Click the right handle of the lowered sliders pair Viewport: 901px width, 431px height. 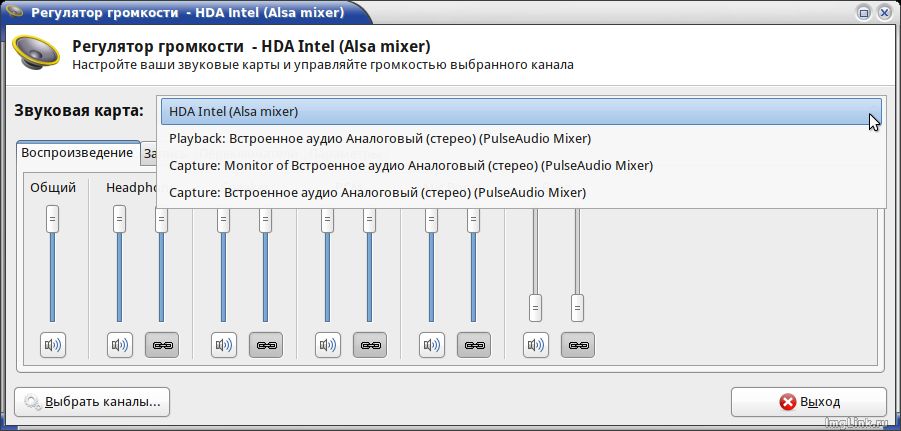coord(577,308)
